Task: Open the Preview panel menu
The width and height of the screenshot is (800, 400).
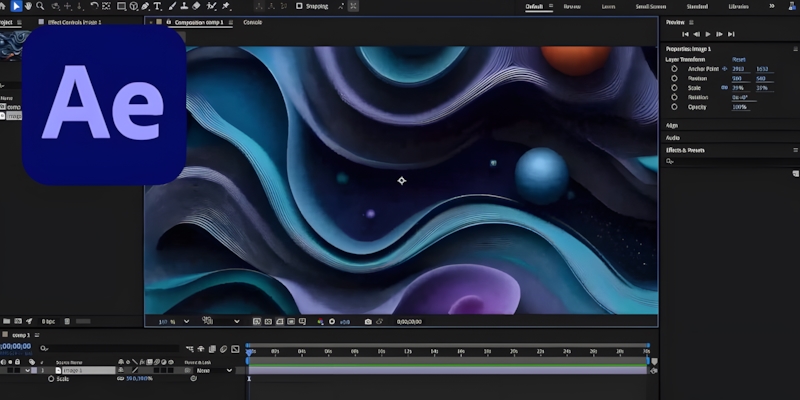Action: (x=691, y=22)
